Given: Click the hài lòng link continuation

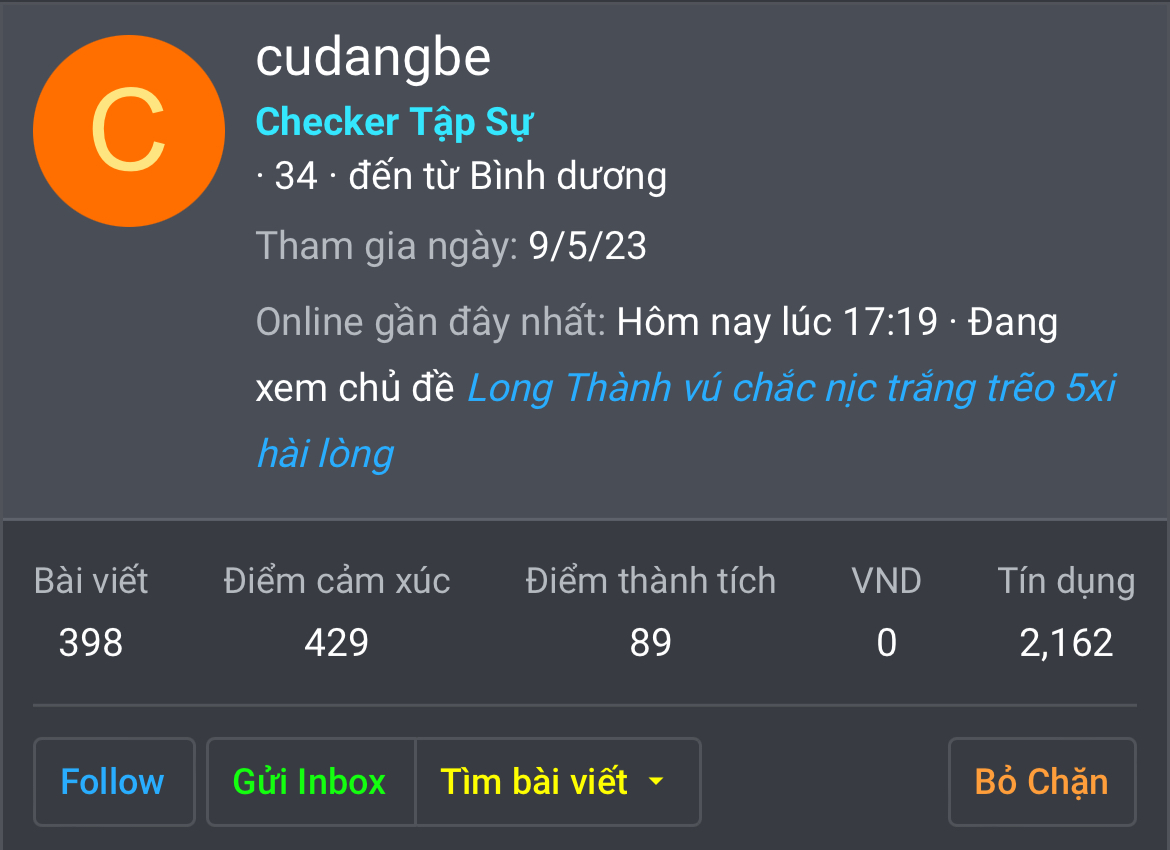Looking at the screenshot, I should [x=325, y=454].
